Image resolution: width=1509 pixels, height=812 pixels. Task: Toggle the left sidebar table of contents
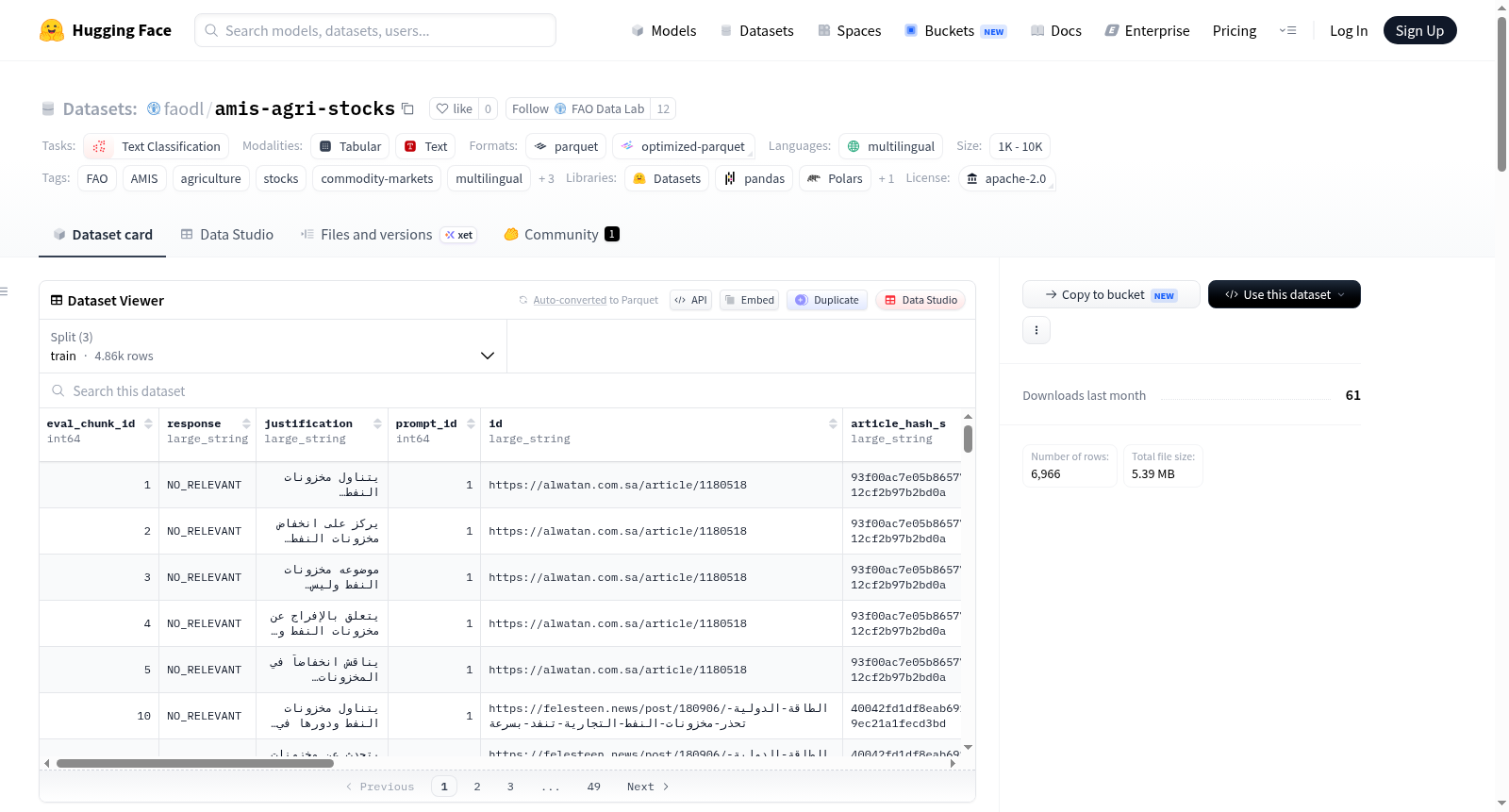pos(5,291)
